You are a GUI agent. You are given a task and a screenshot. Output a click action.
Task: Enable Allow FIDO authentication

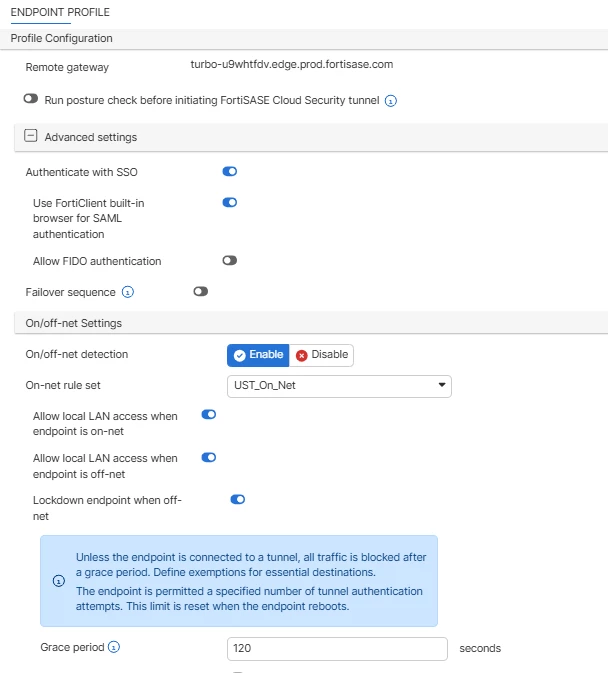[x=230, y=261]
